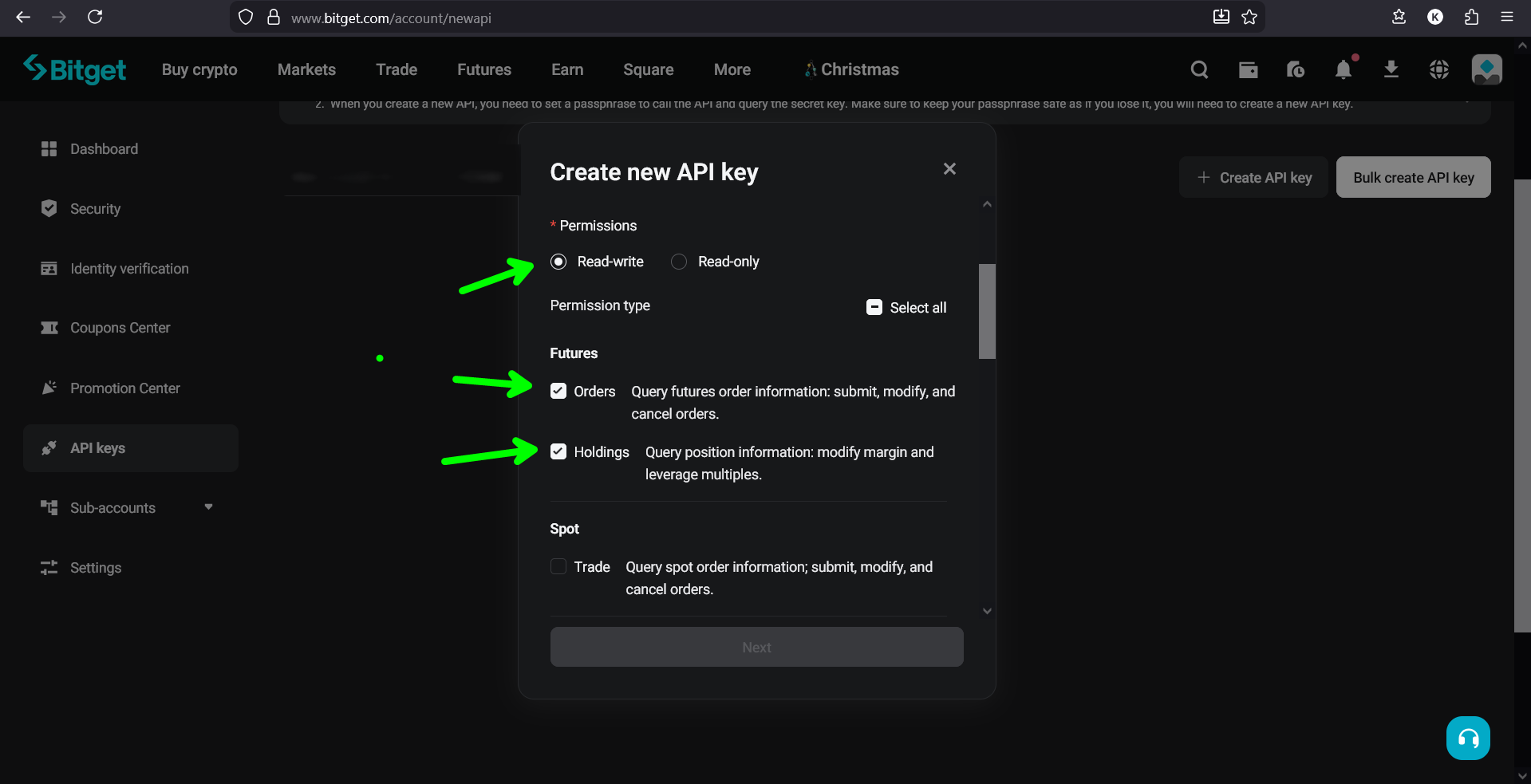Click the Permission type label
This screenshot has width=1531, height=784.
pos(600,305)
